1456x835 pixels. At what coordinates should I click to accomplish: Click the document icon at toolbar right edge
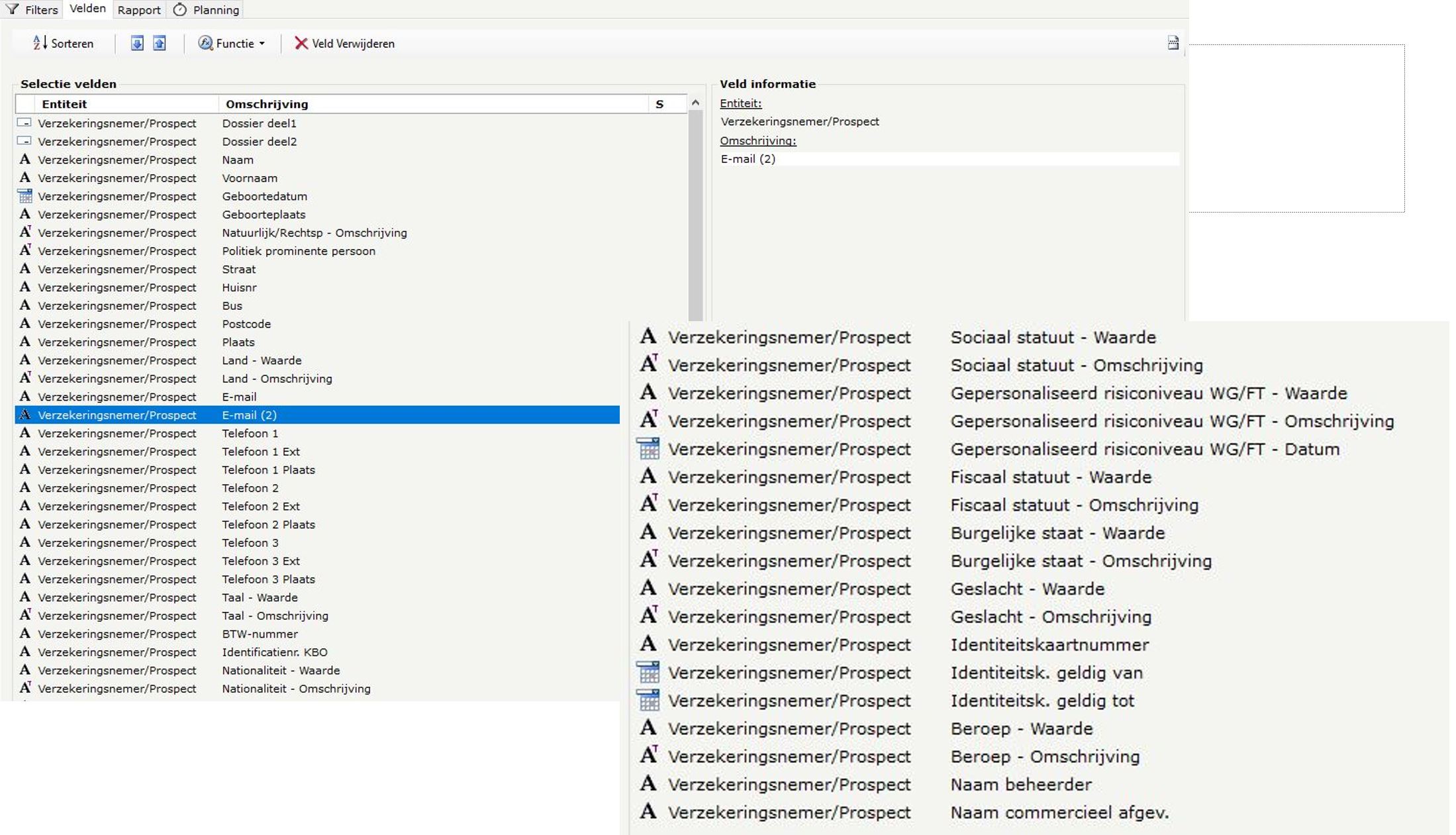(x=1173, y=44)
